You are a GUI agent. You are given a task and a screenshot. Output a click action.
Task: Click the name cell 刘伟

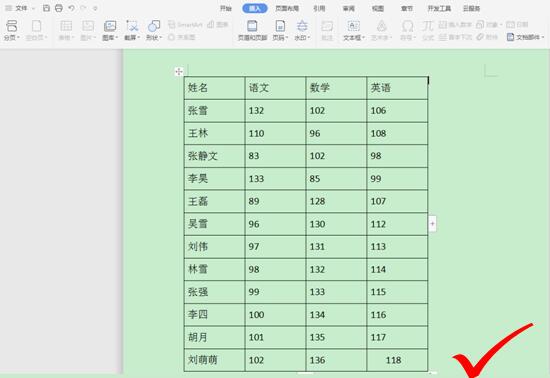(x=214, y=247)
